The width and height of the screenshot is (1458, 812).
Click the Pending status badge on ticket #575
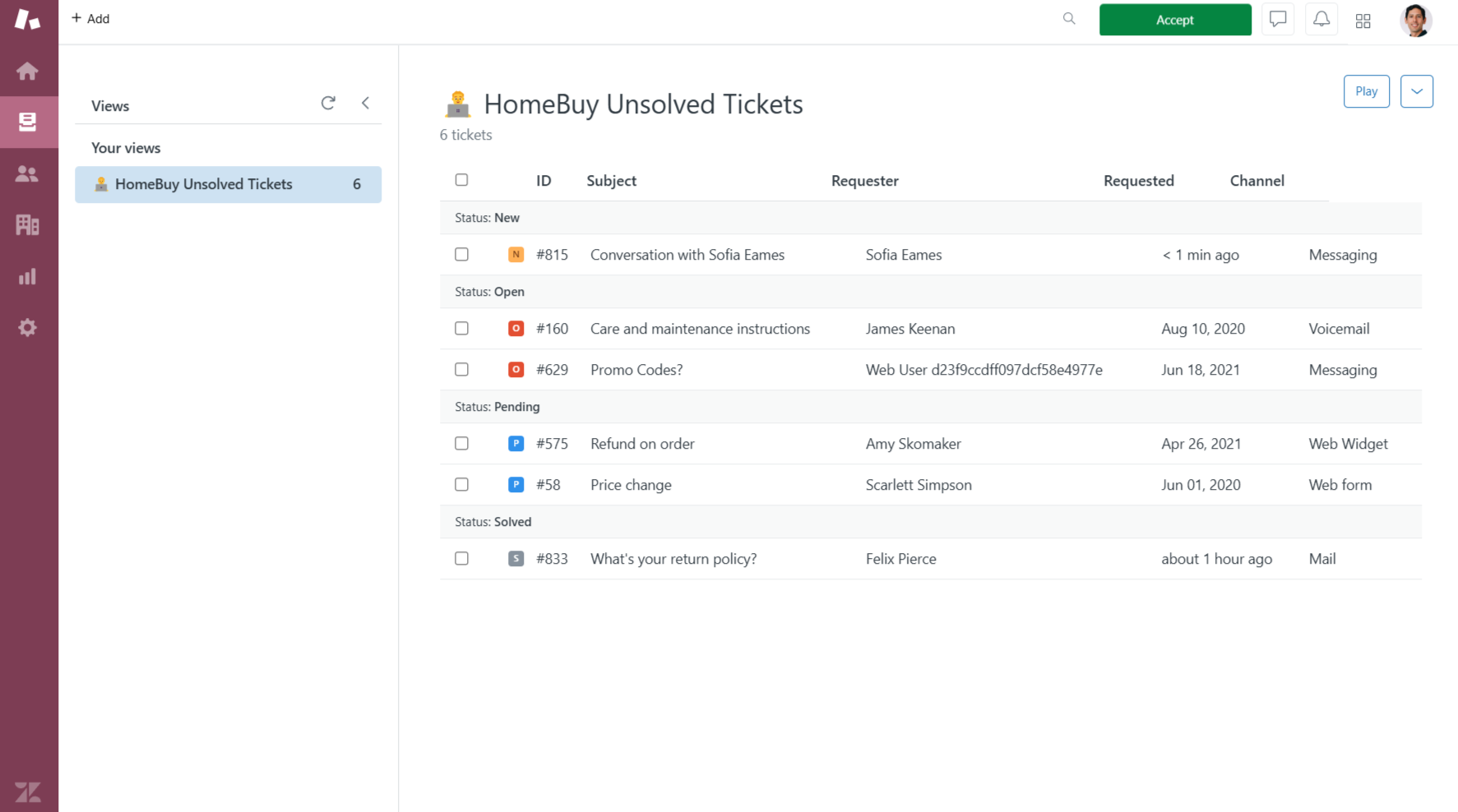click(x=516, y=444)
